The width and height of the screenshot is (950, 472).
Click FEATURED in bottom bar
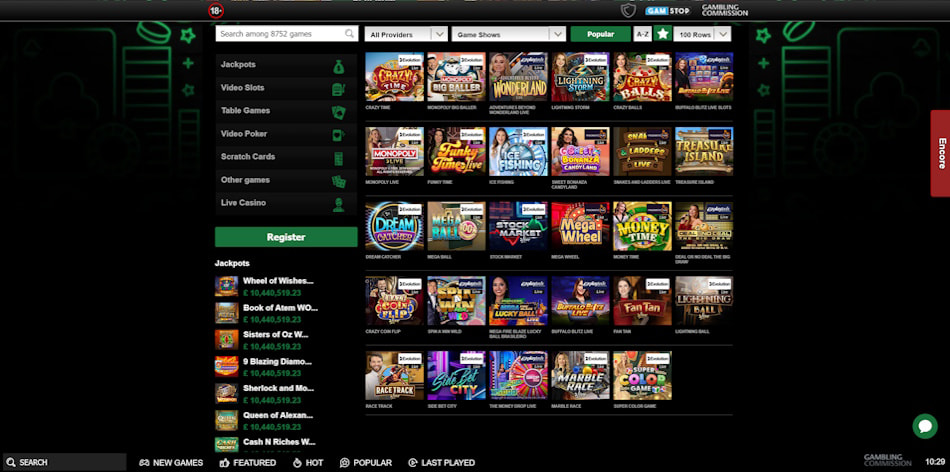[248, 462]
